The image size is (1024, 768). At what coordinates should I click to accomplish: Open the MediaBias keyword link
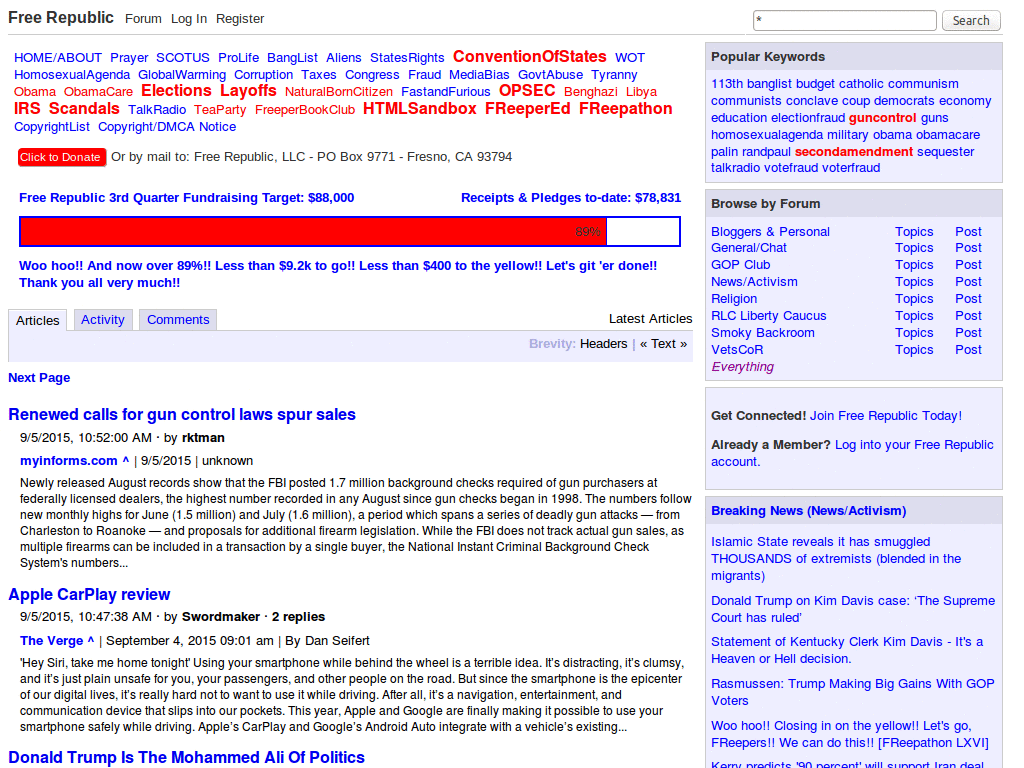pyautogui.click(x=479, y=75)
